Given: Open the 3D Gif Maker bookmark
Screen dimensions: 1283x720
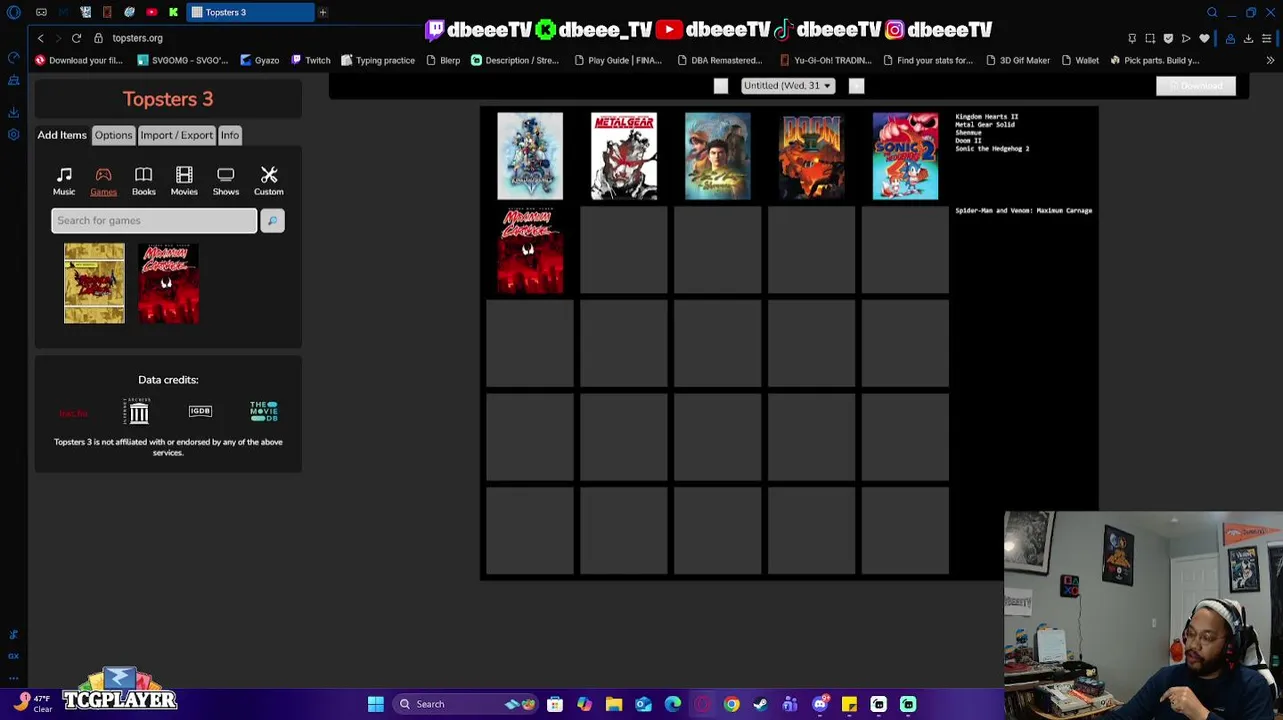Looking at the screenshot, I should tap(1017, 60).
